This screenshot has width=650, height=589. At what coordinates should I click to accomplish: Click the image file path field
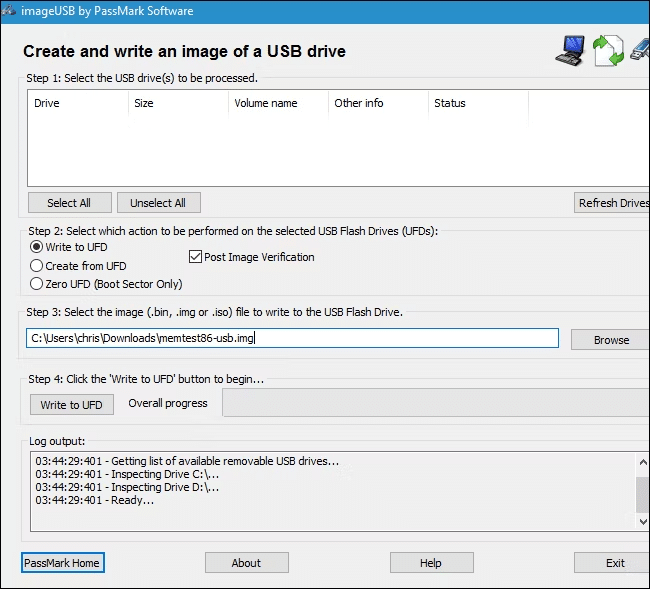tap(292, 338)
